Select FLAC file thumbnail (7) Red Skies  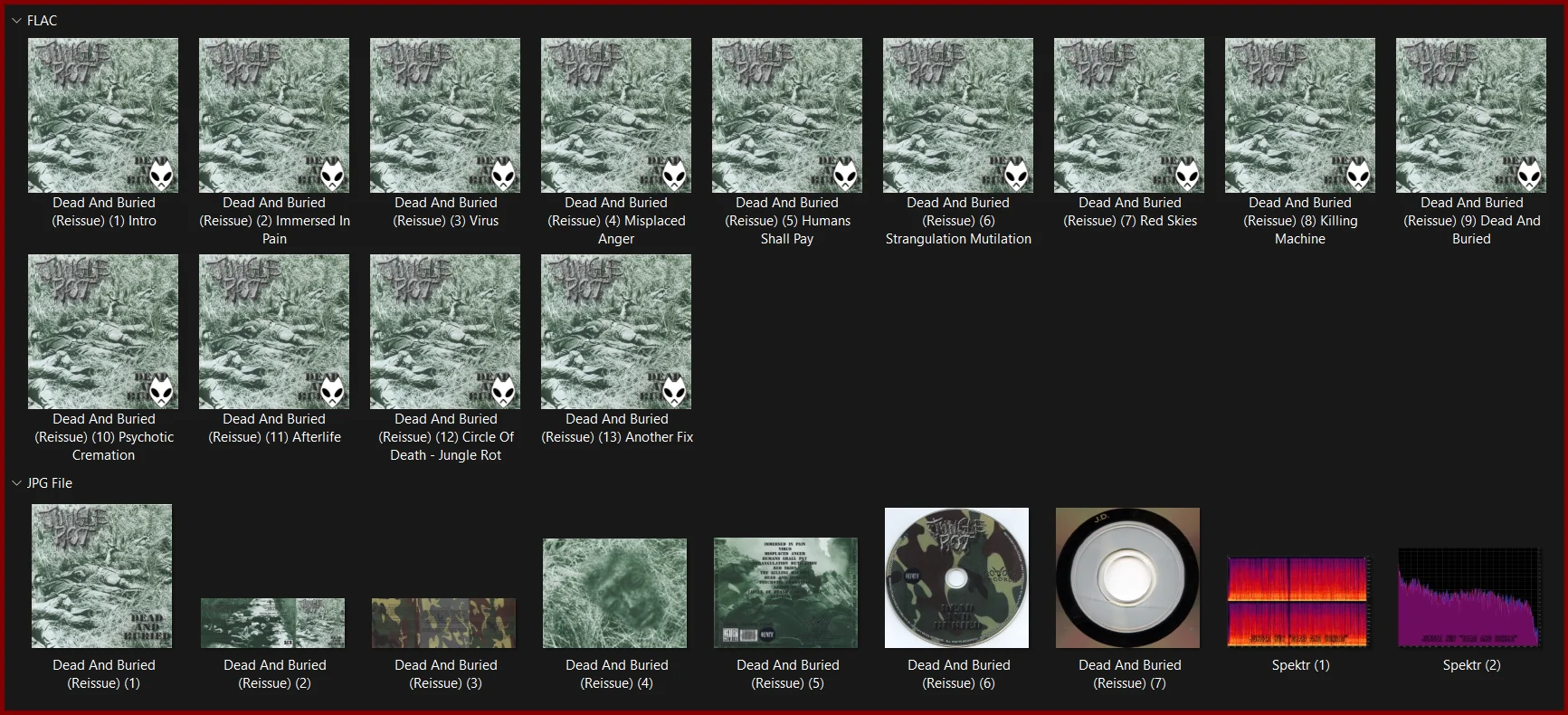(1129, 115)
